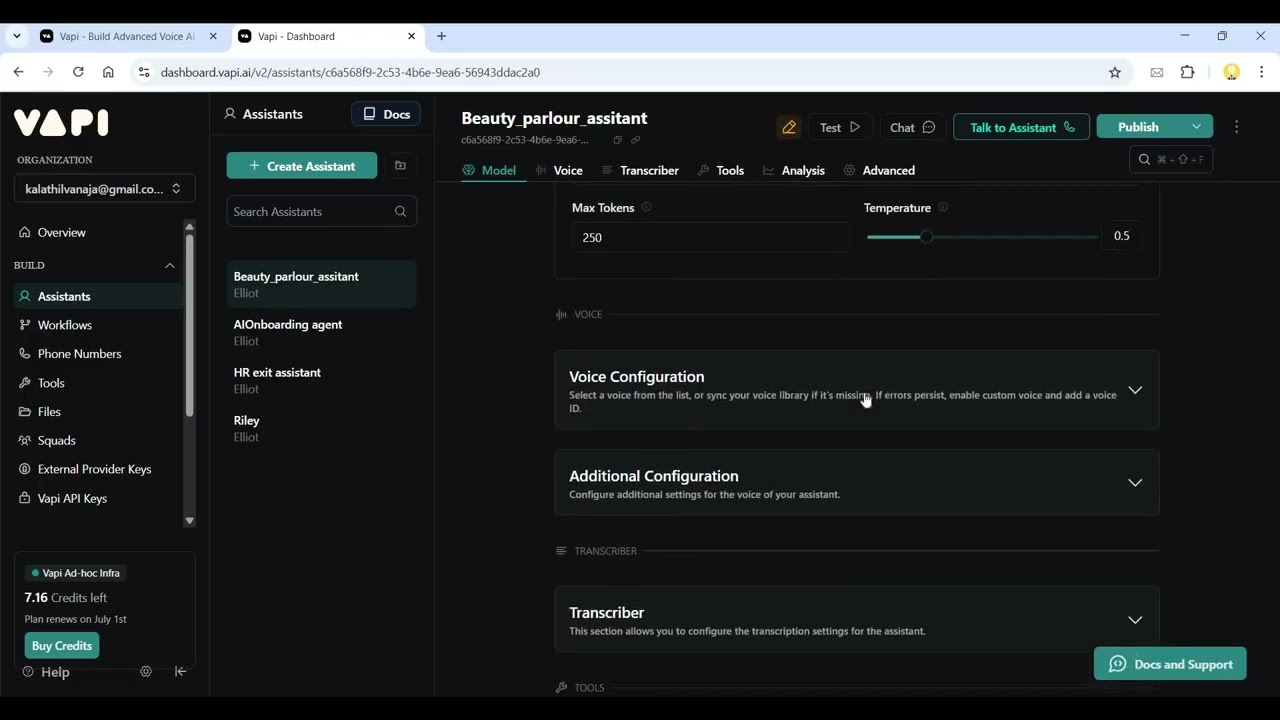Open Workflows in the sidebar
The width and height of the screenshot is (1280, 720).
pyautogui.click(x=98, y=325)
